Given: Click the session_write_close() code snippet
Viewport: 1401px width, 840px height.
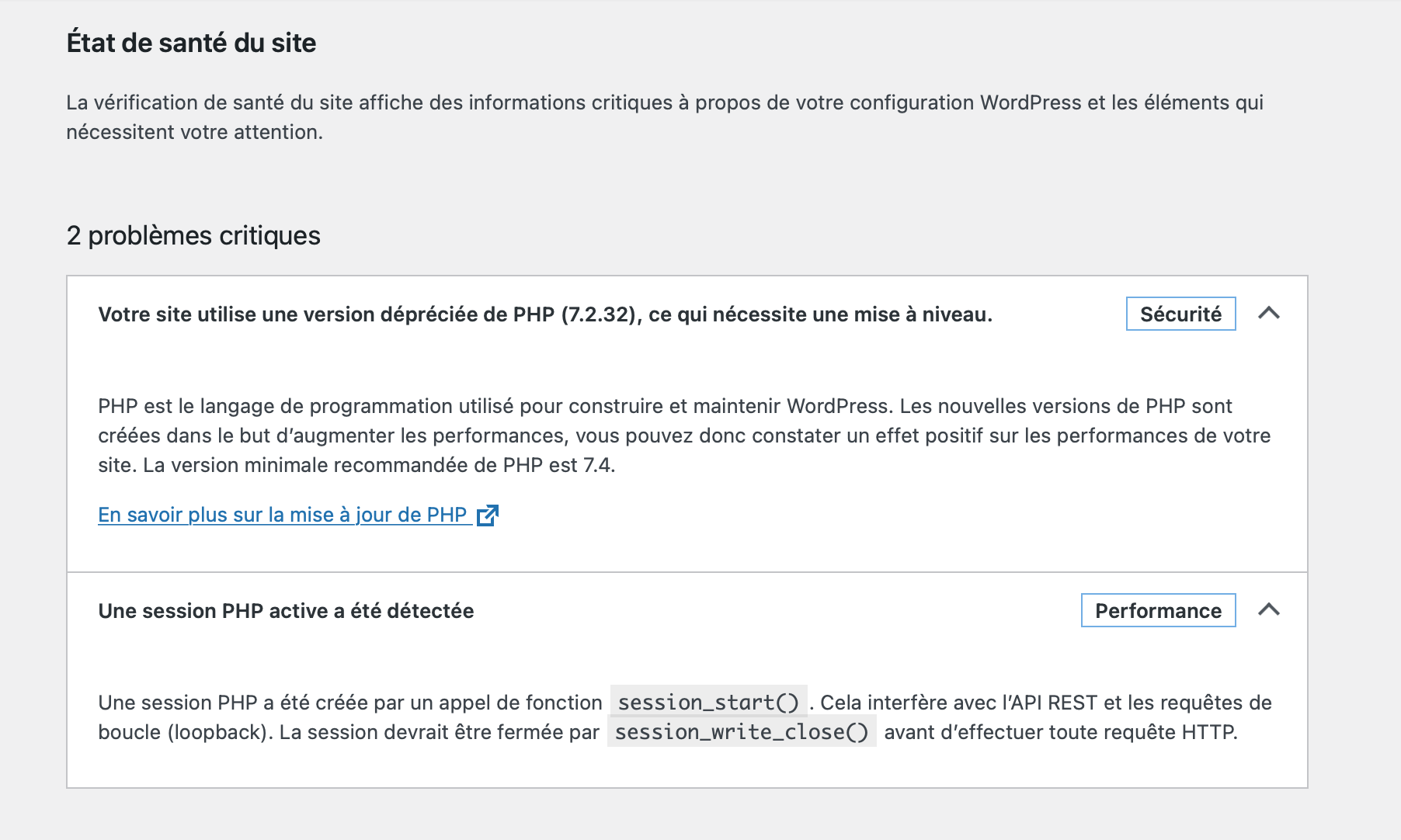Looking at the screenshot, I should (741, 732).
